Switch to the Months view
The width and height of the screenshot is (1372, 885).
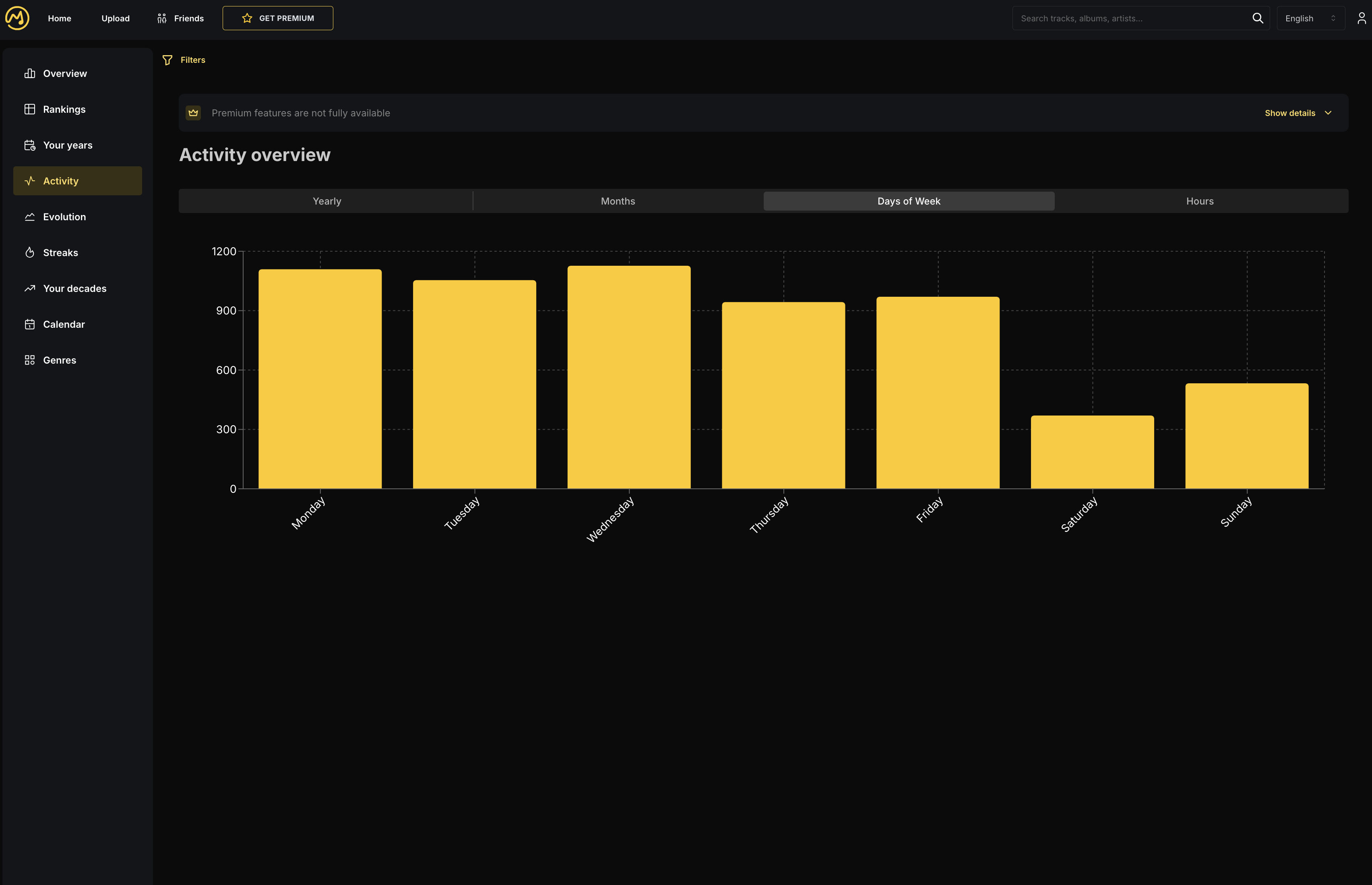[618, 201]
